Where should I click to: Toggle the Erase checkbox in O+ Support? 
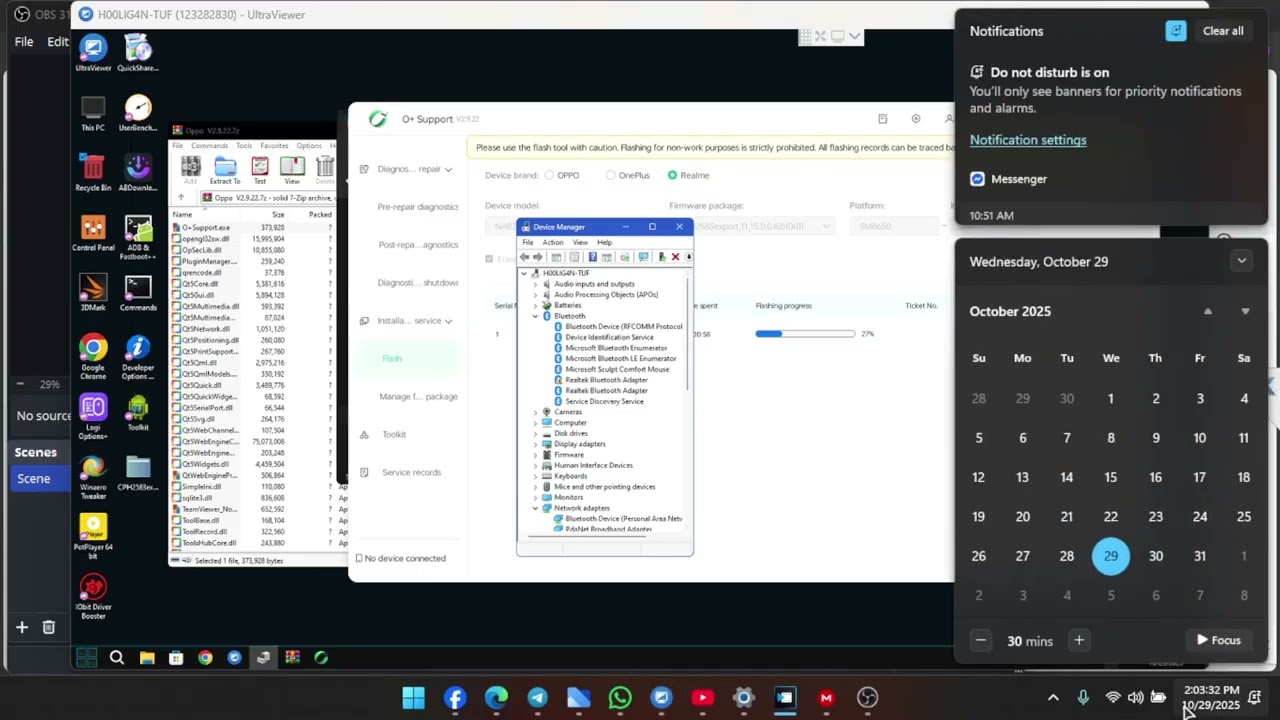pyautogui.click(x=489, y=258)
